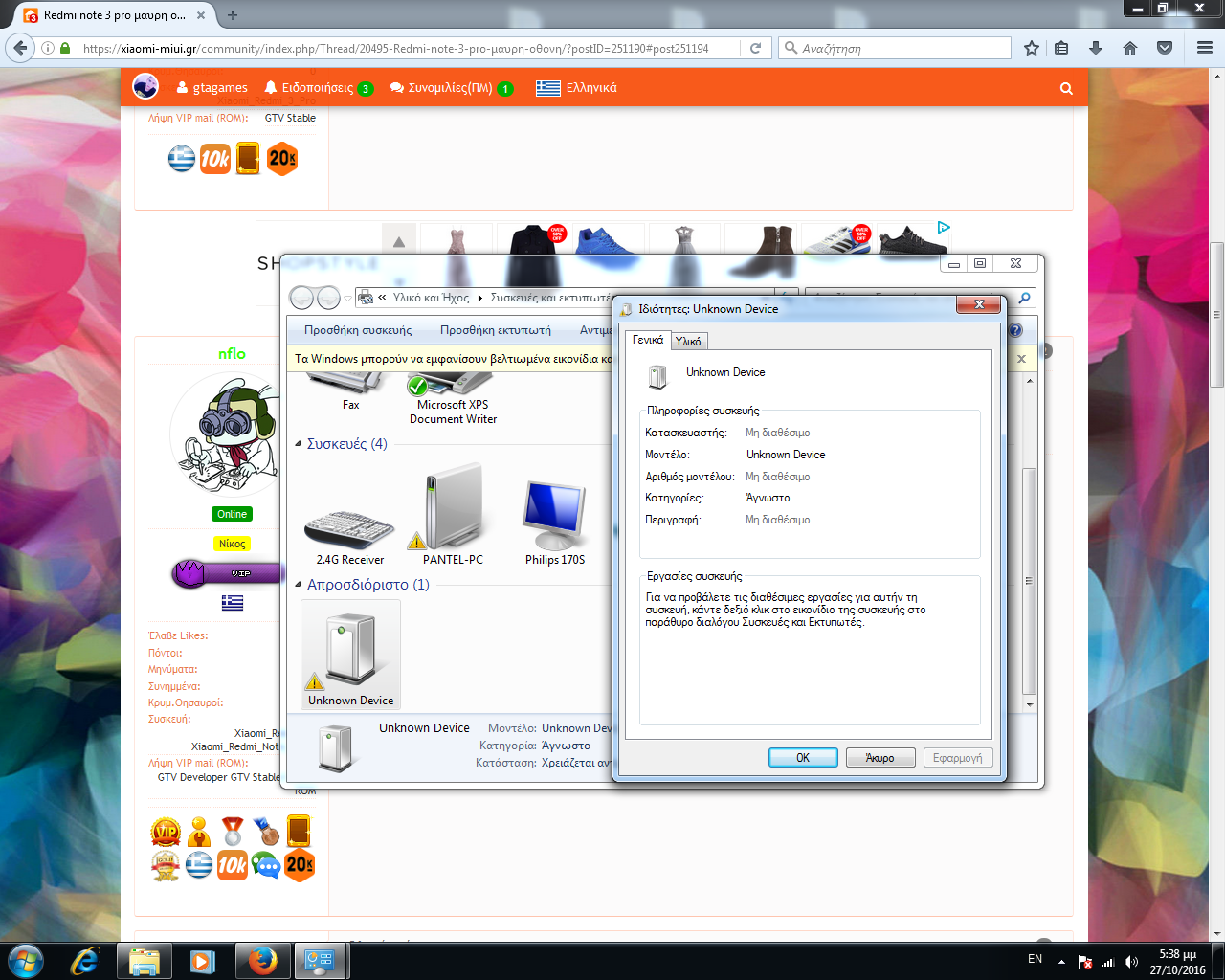Click the forum search magnifier icon

(1066, 88)
